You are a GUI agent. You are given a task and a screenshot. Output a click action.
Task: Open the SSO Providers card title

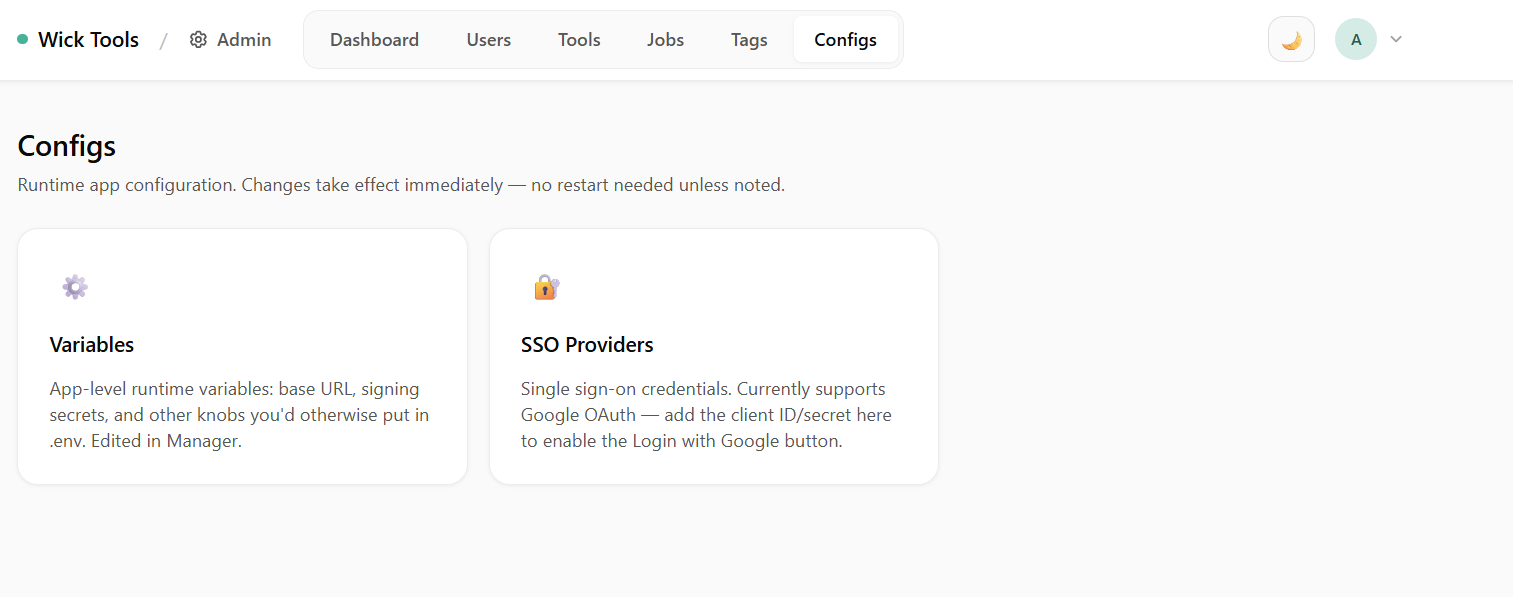587,345
